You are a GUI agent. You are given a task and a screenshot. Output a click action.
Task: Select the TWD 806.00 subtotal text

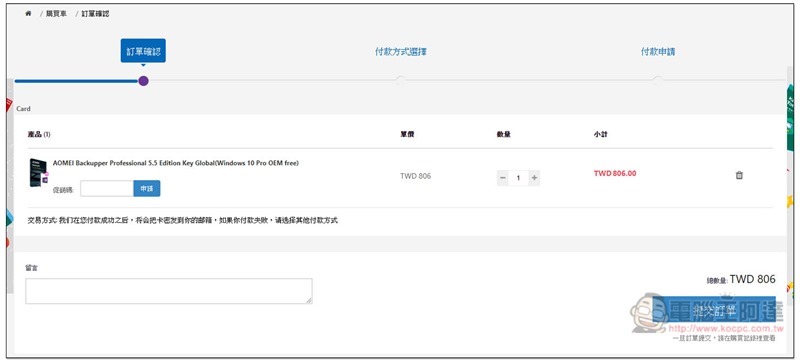tap(615, 173)
